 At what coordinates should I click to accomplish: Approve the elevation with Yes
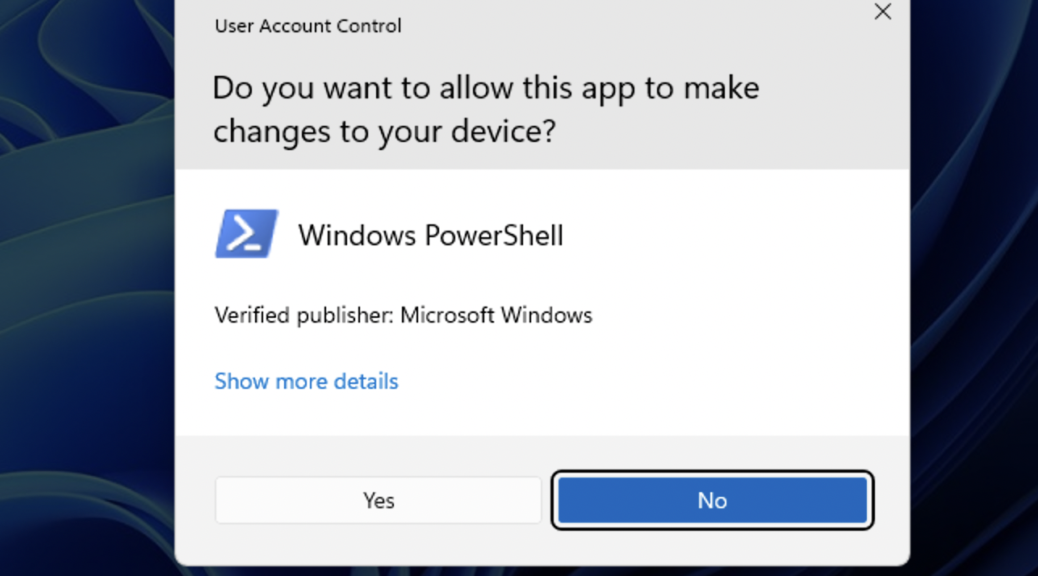tap(378, 501)
